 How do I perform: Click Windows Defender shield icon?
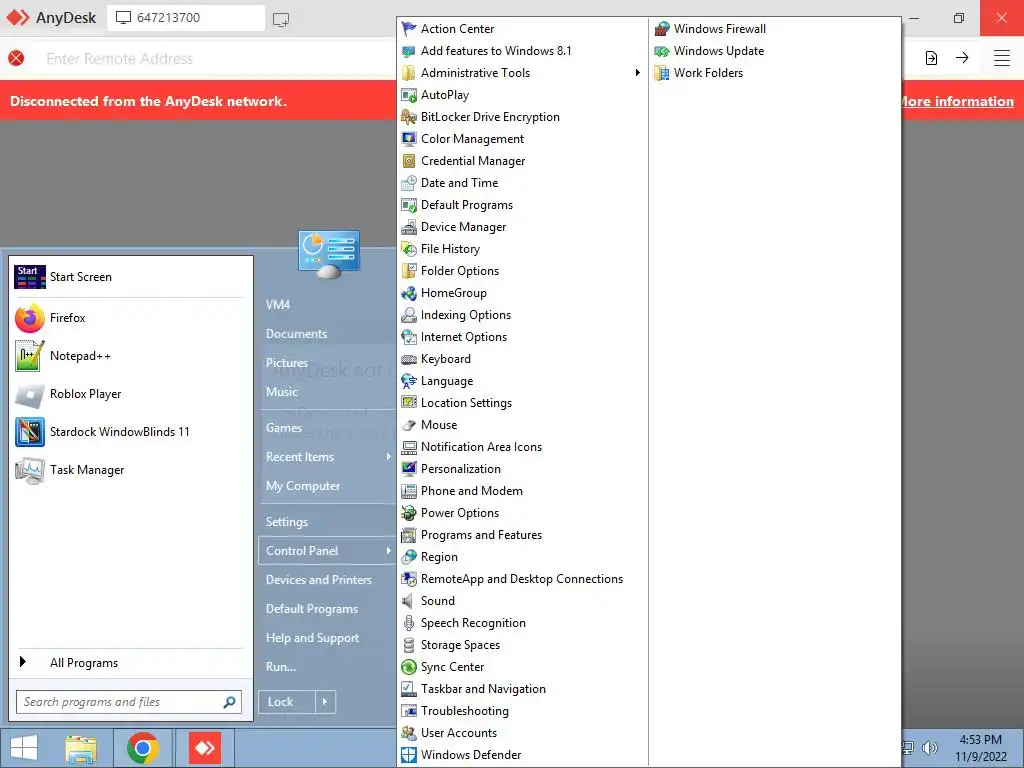pyautogui.click(x=409, y=755)
